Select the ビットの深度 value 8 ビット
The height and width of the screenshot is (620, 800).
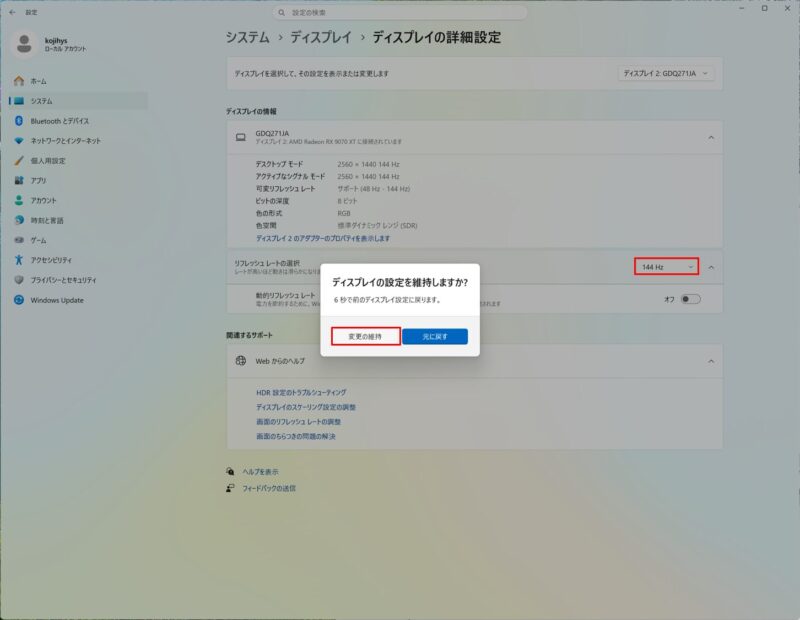347,201
